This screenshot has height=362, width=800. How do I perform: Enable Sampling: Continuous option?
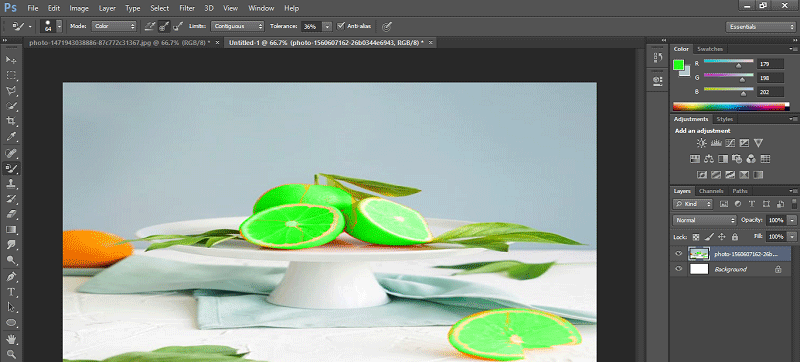tap(149, 26)
